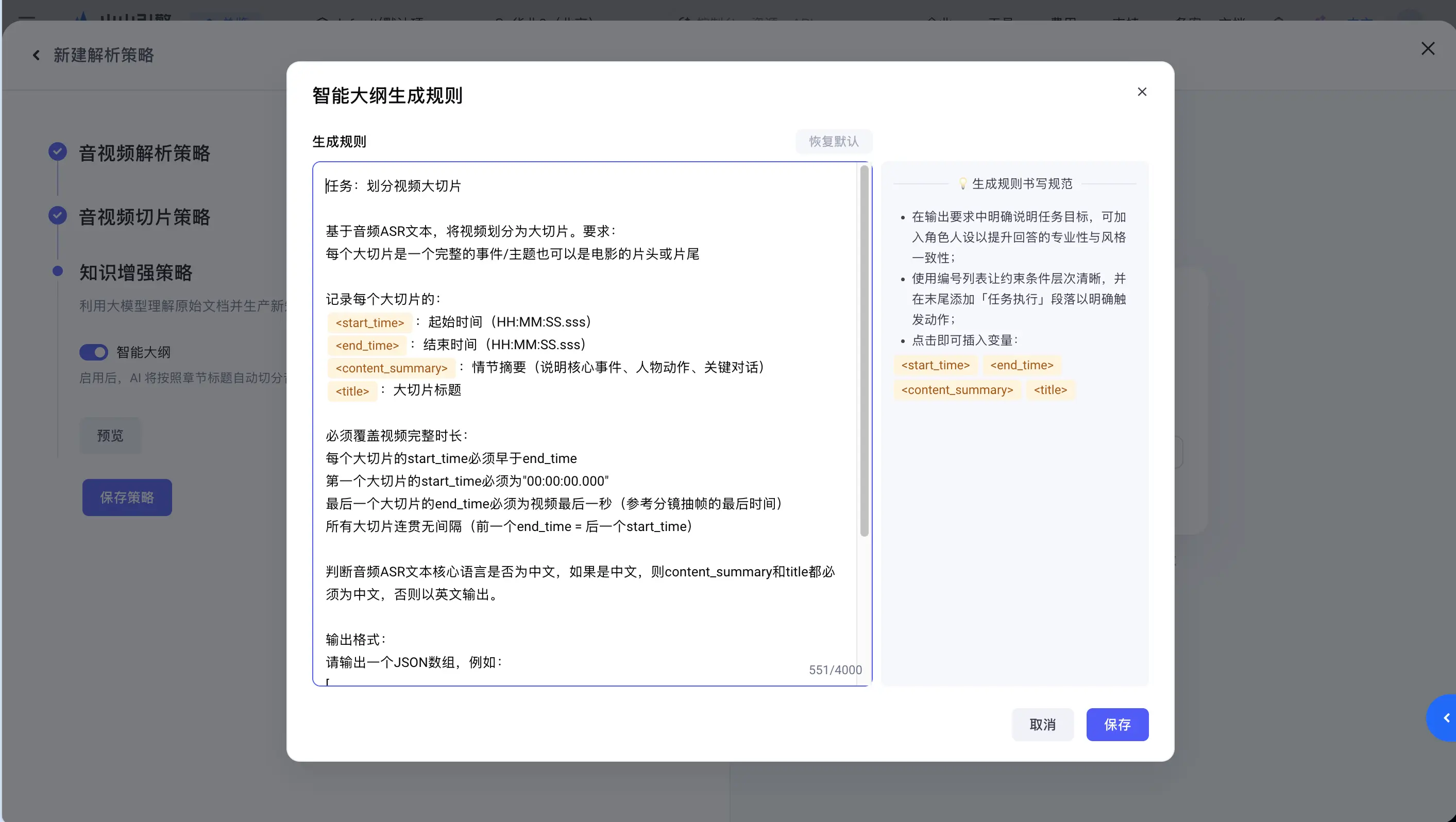The image size is (1456, 822).
Task: Click the <content_summary> tag inside the rule editor
Action: [391, 368]
